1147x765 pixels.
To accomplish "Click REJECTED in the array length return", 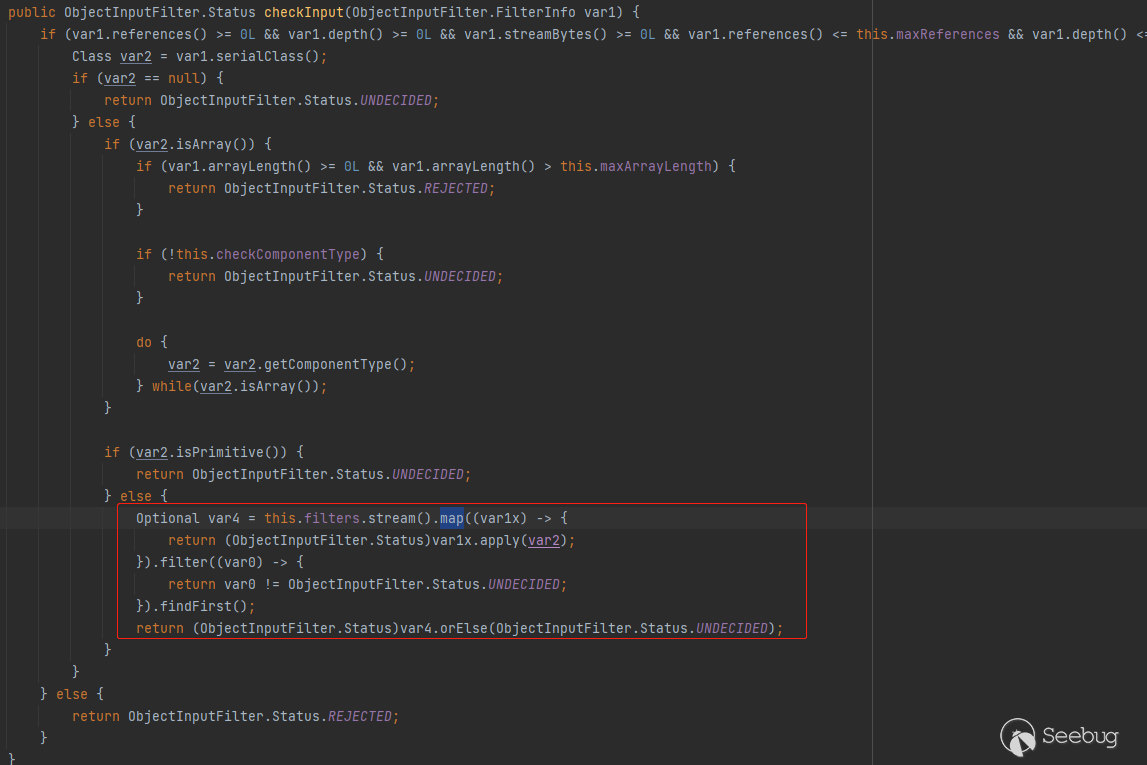I will pyautogui.click(x=456, y=188).
